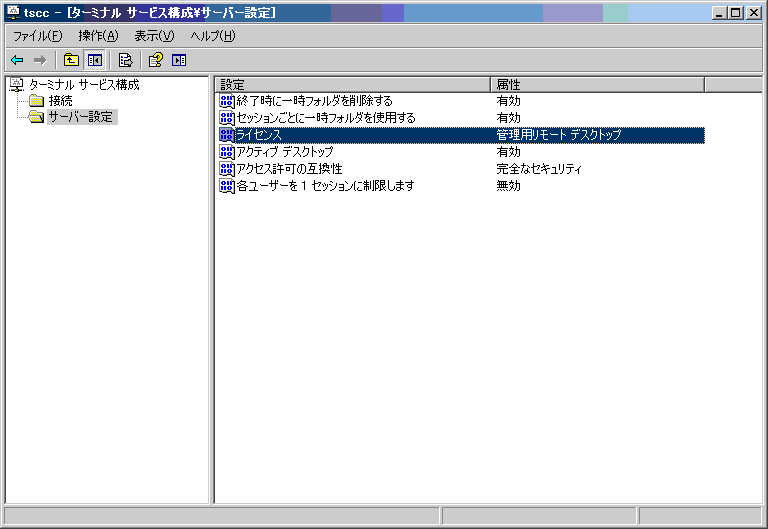Select the サーバー設定 tree node

(x=81, y=117)
